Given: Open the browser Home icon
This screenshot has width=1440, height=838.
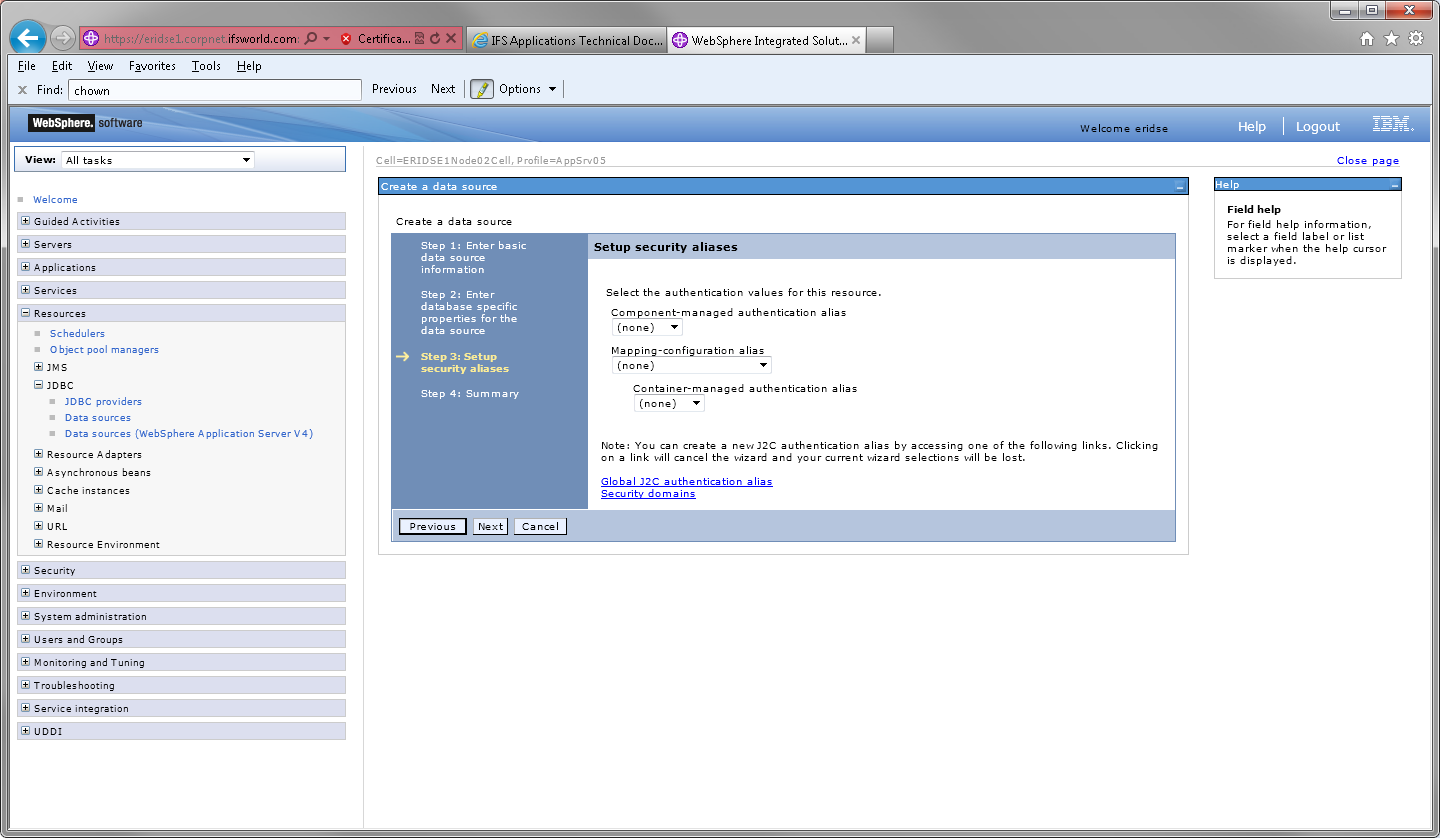Looking at the screenshot, I should [x=1367, y=39].
